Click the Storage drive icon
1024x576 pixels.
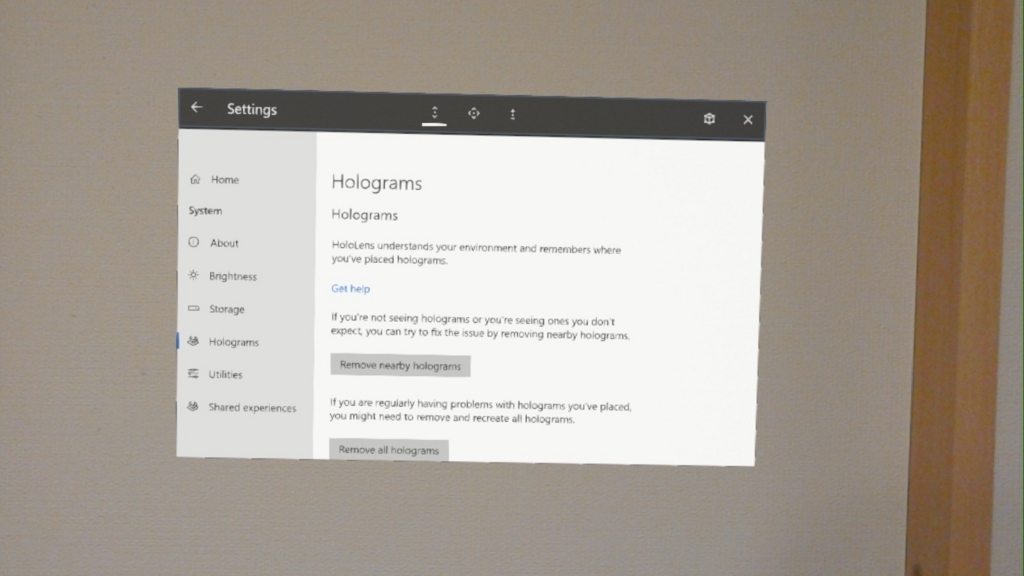click(193, 308)
